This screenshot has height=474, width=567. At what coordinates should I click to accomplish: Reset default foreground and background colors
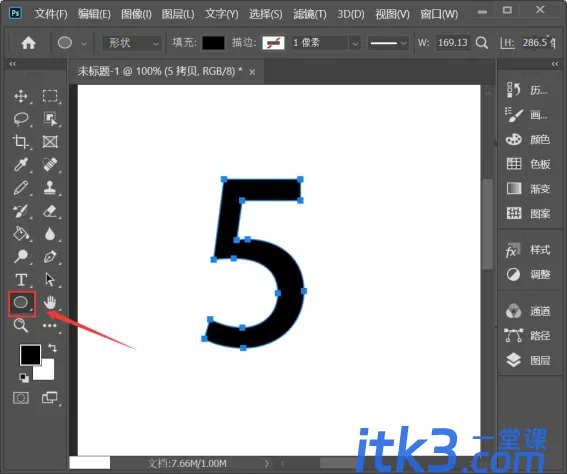tap(24, 378)
